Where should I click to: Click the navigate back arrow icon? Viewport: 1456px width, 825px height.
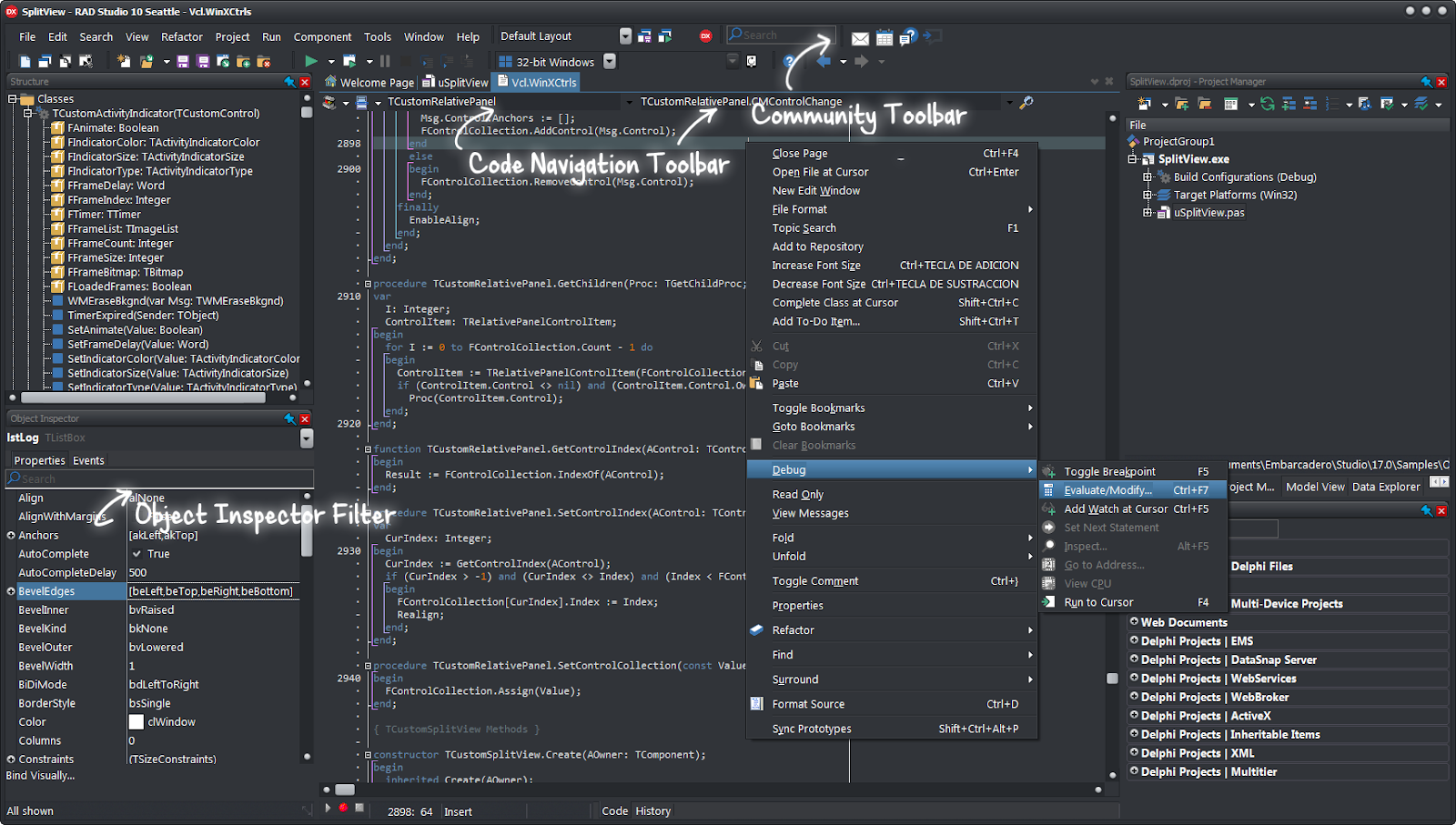(x=824, y=62)
